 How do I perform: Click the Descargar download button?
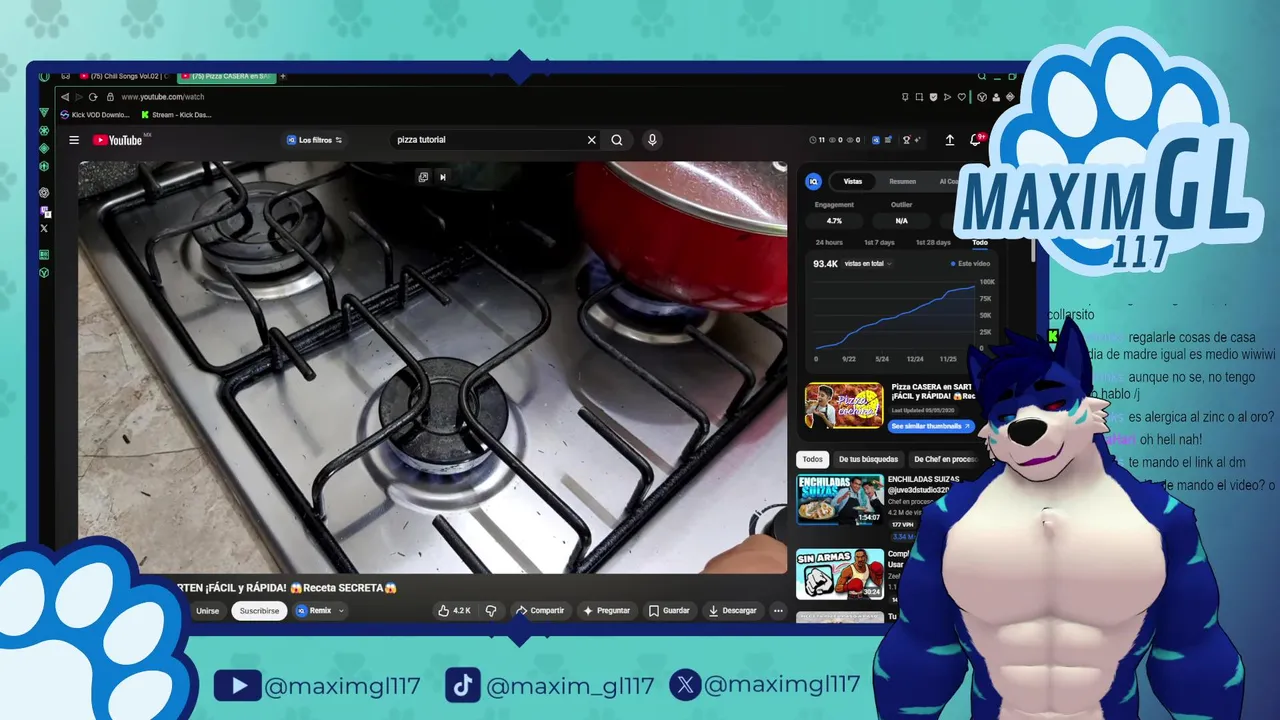[732, 610]
